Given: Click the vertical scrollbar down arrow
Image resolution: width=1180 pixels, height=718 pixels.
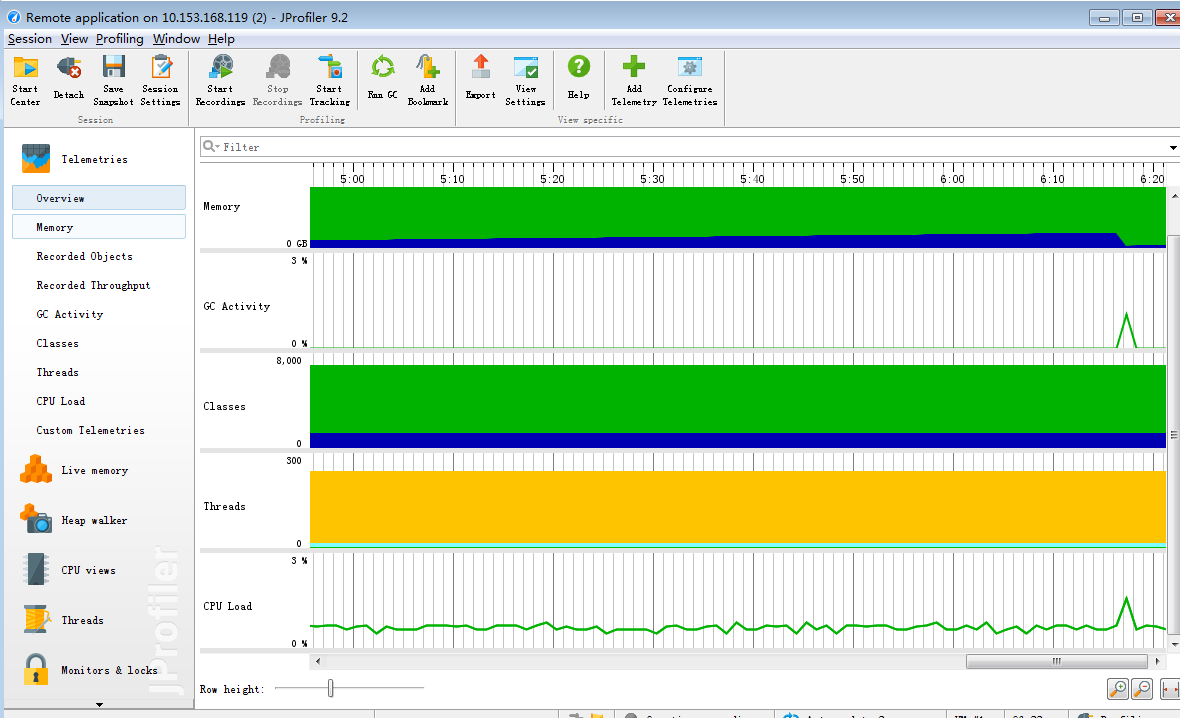Looking at the screenshot, I should tap(1174, 644).
